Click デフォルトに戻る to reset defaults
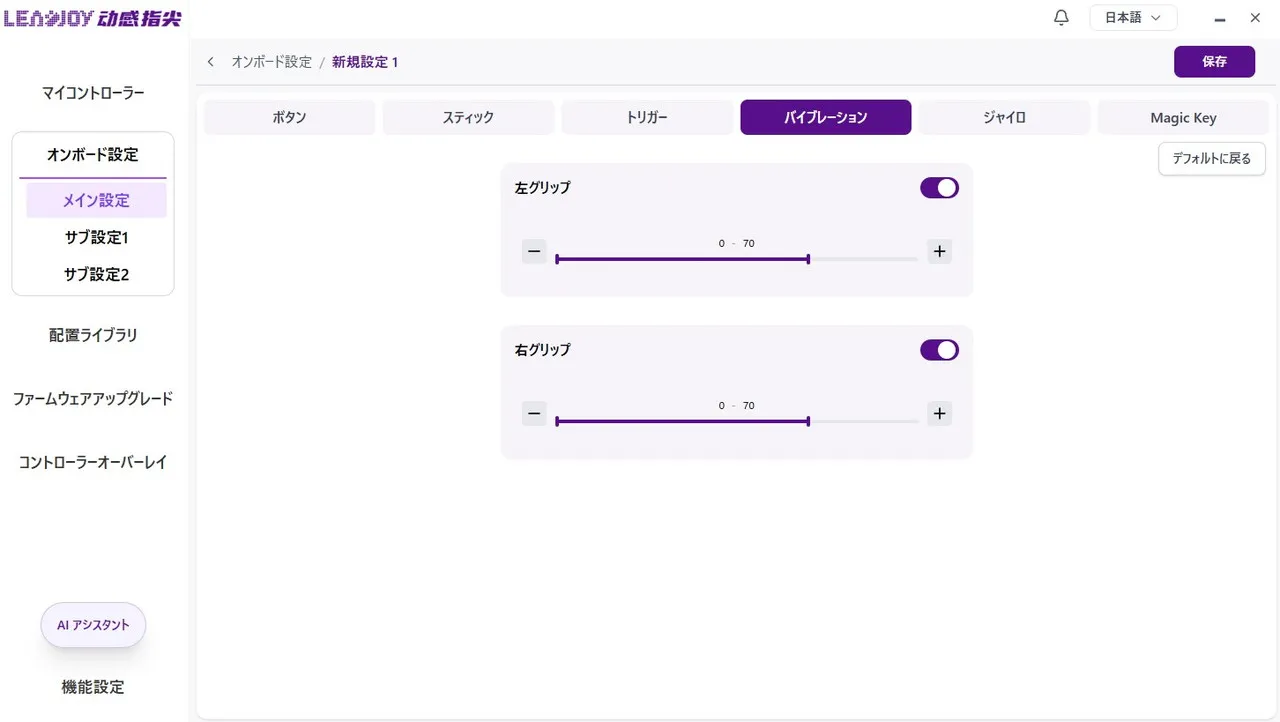 [x=1211, y=158]
